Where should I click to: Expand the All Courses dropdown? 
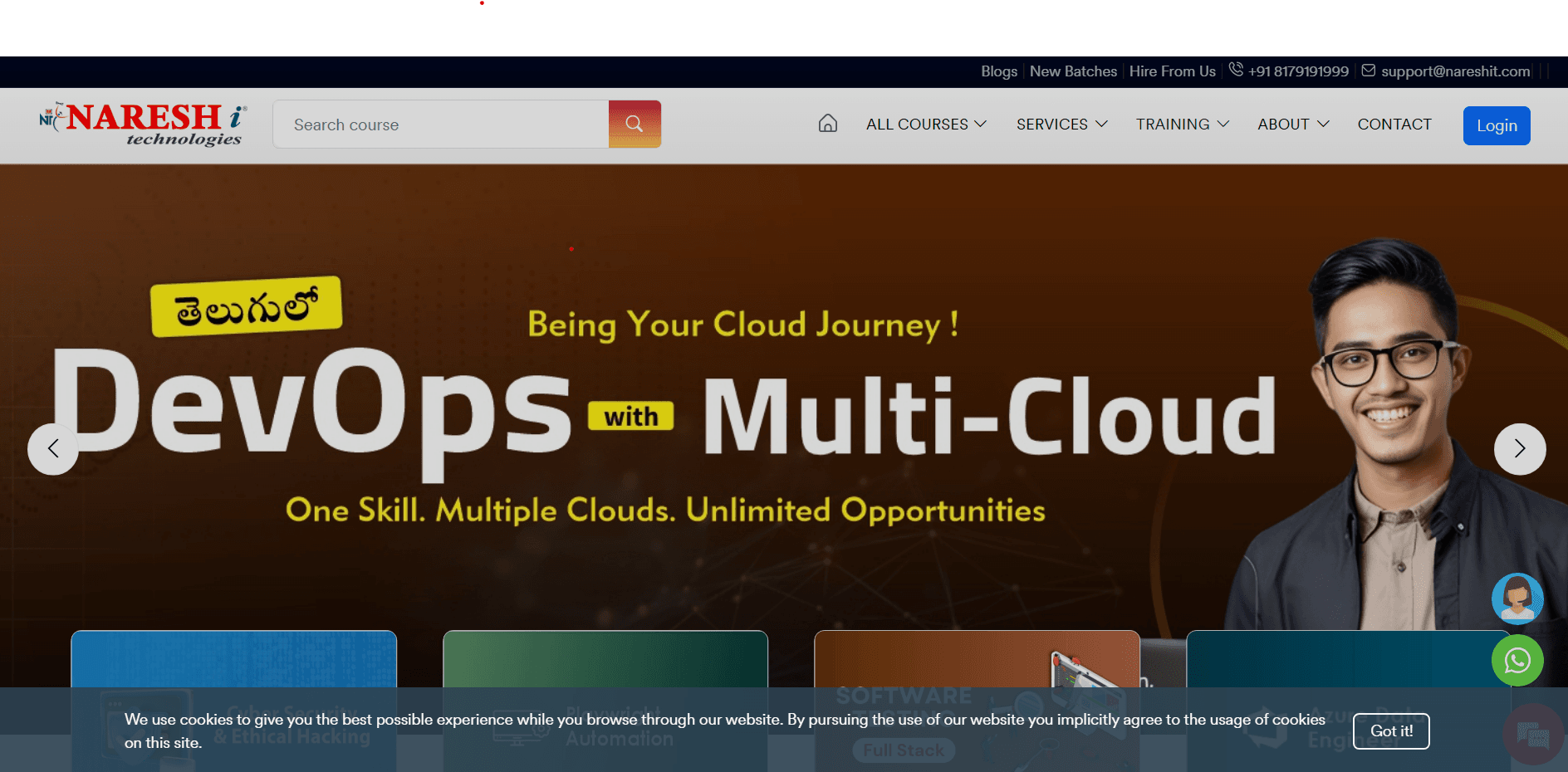tap(925, 125)
